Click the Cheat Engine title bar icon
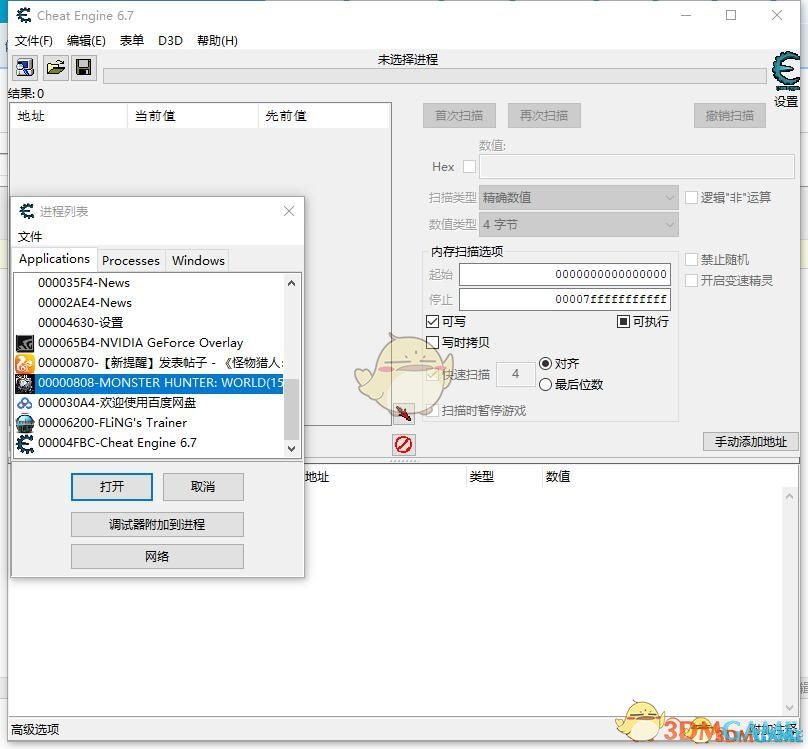The height and width of the screenshot is (749, 808). point(24,15)
